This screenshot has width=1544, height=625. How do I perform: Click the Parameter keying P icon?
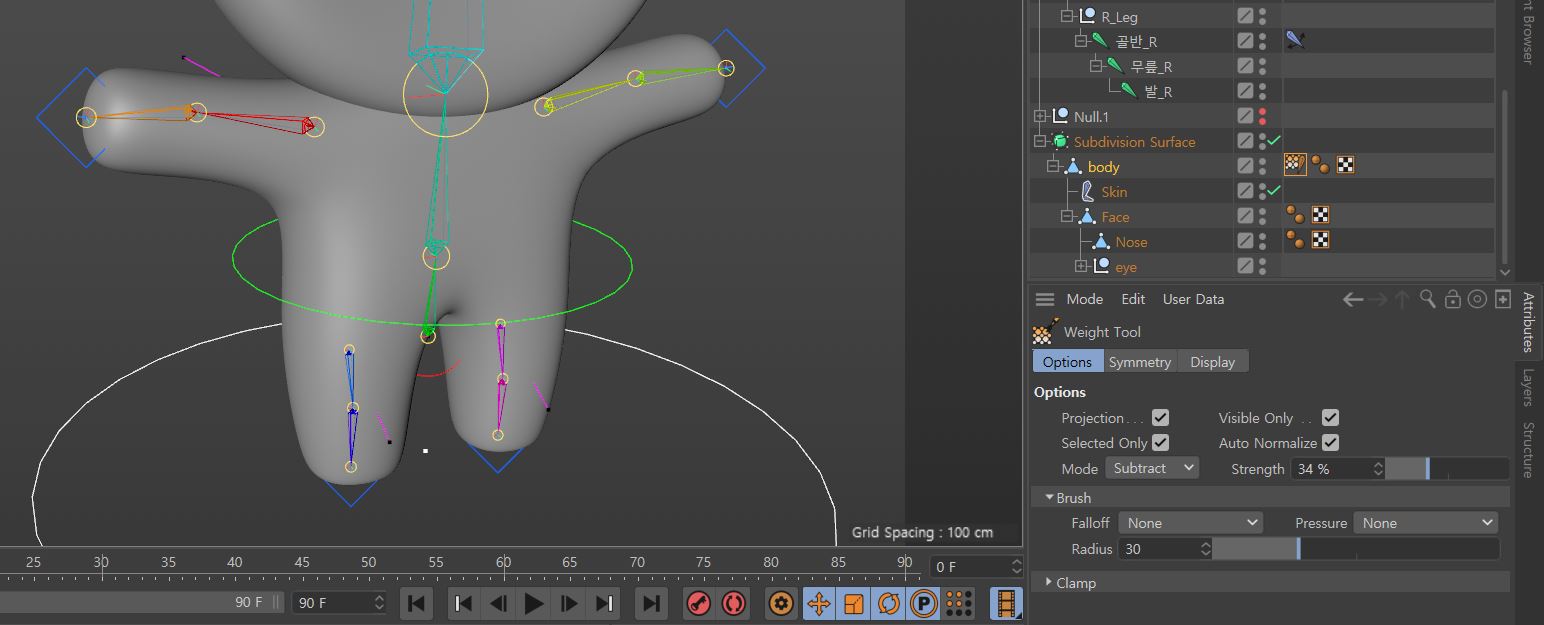pyautogui.click(x=923, y=603)
